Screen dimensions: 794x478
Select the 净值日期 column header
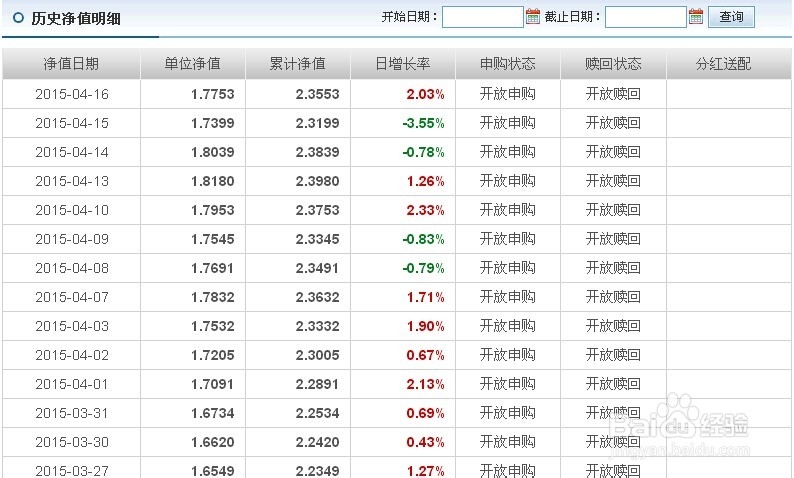click(x=71, y=63)
